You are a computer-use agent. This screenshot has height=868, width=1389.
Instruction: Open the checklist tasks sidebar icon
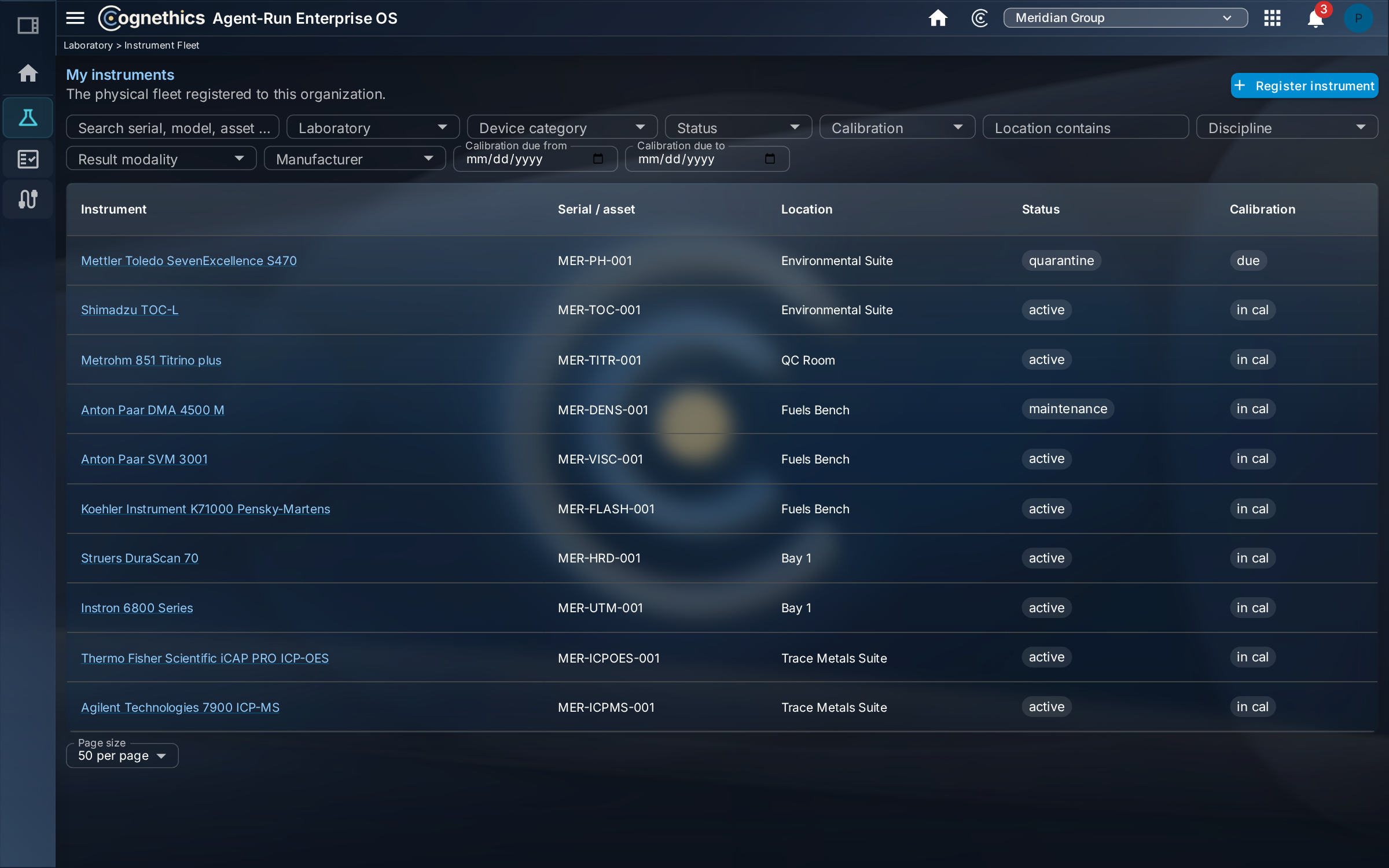(x=28, y=159)
